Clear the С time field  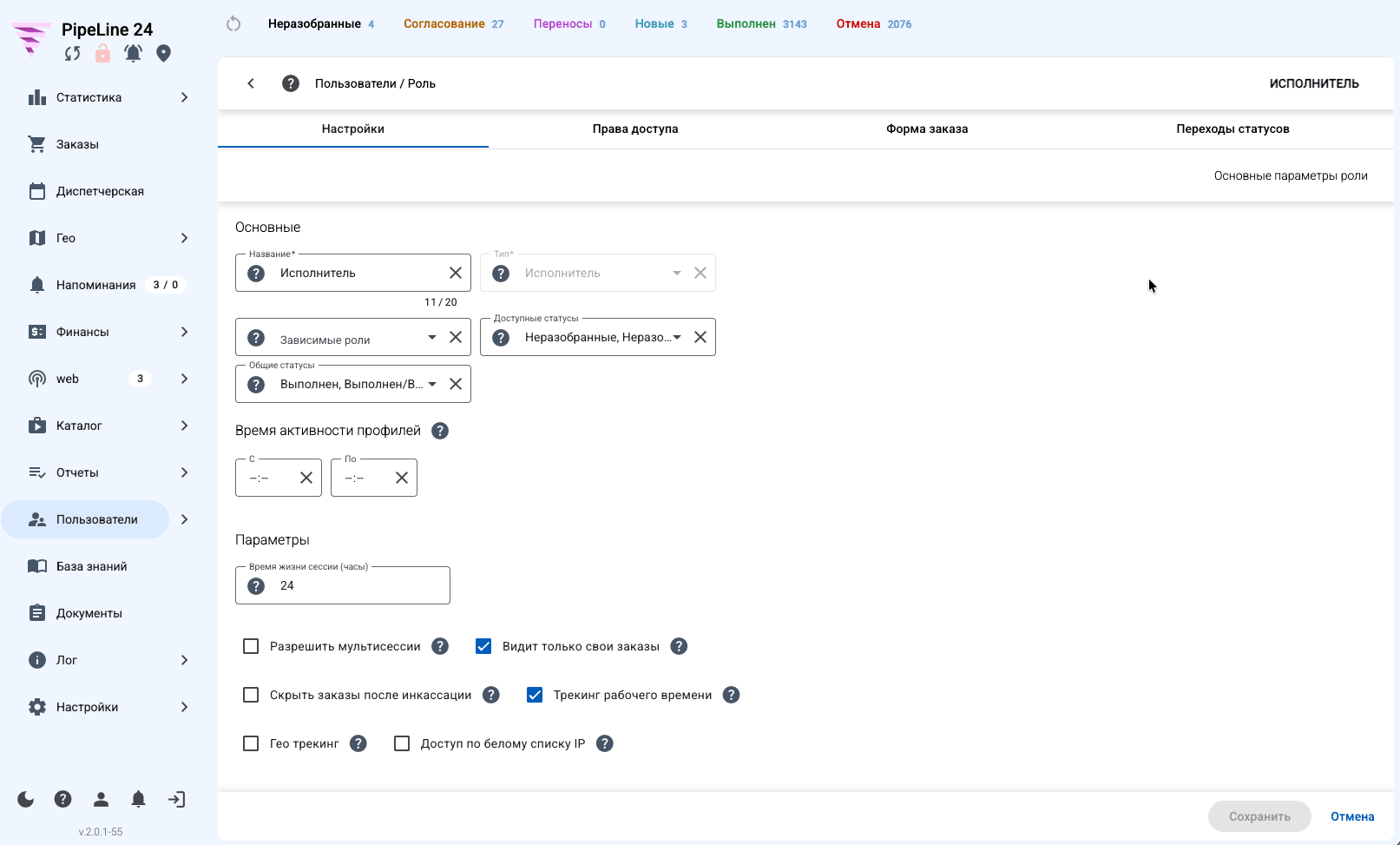tap(306, 478)
